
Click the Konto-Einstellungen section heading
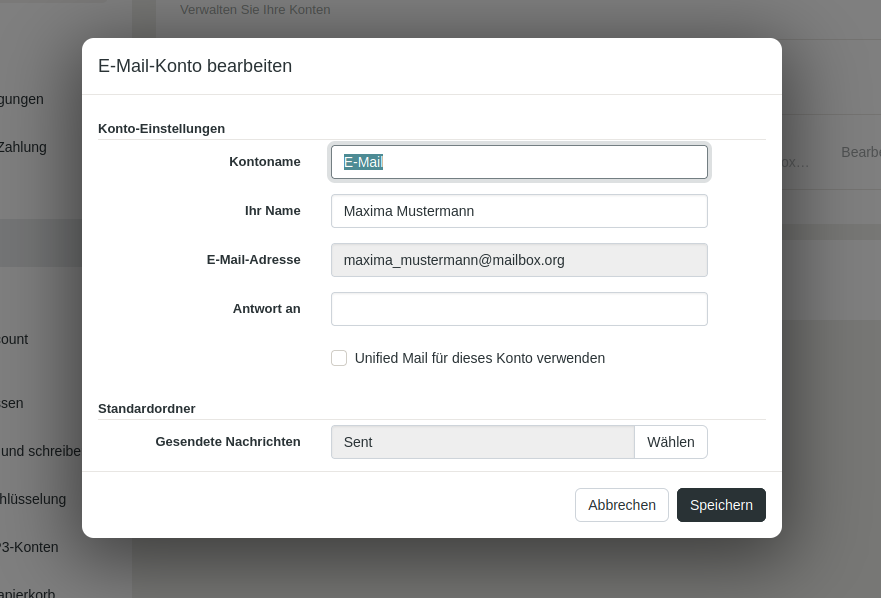coord(161,128)
